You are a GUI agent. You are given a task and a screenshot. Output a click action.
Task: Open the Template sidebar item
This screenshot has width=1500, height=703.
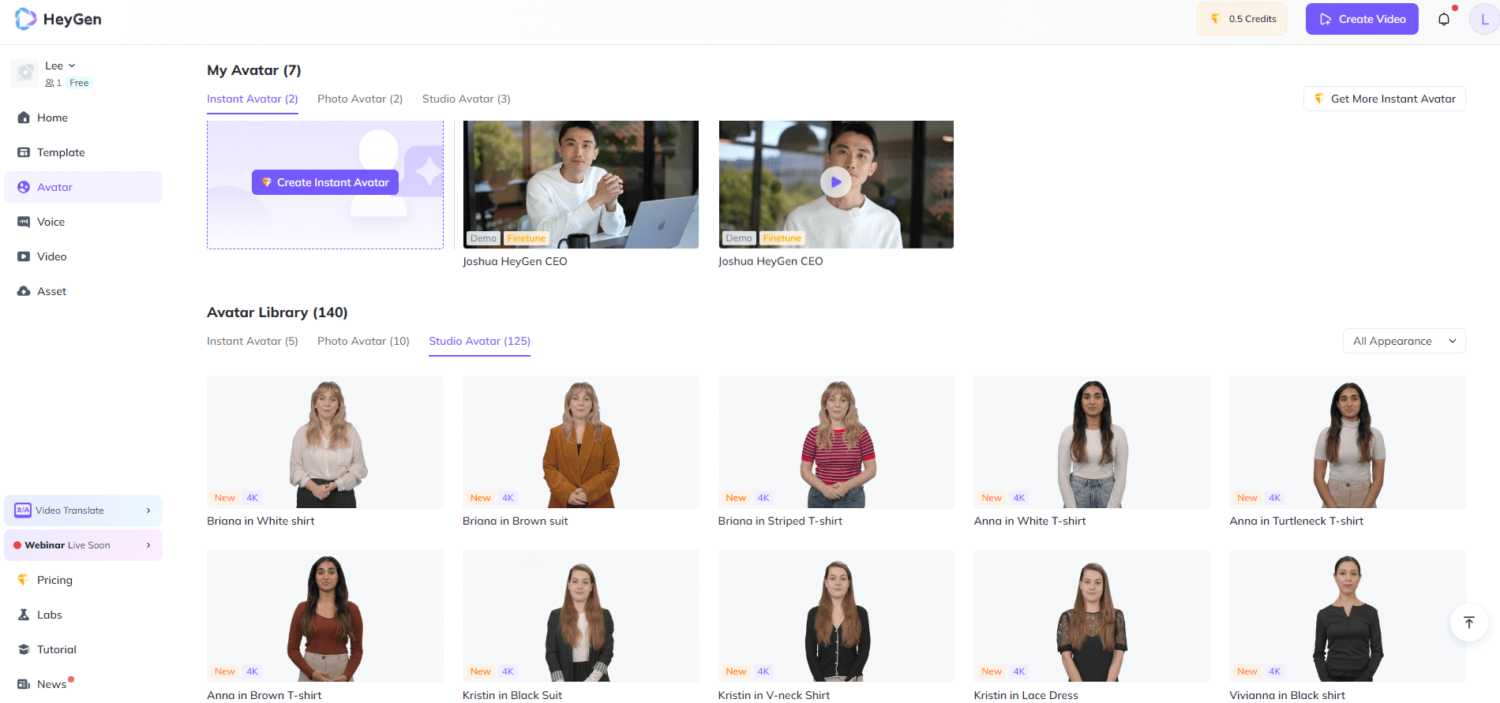coord(60,153)
